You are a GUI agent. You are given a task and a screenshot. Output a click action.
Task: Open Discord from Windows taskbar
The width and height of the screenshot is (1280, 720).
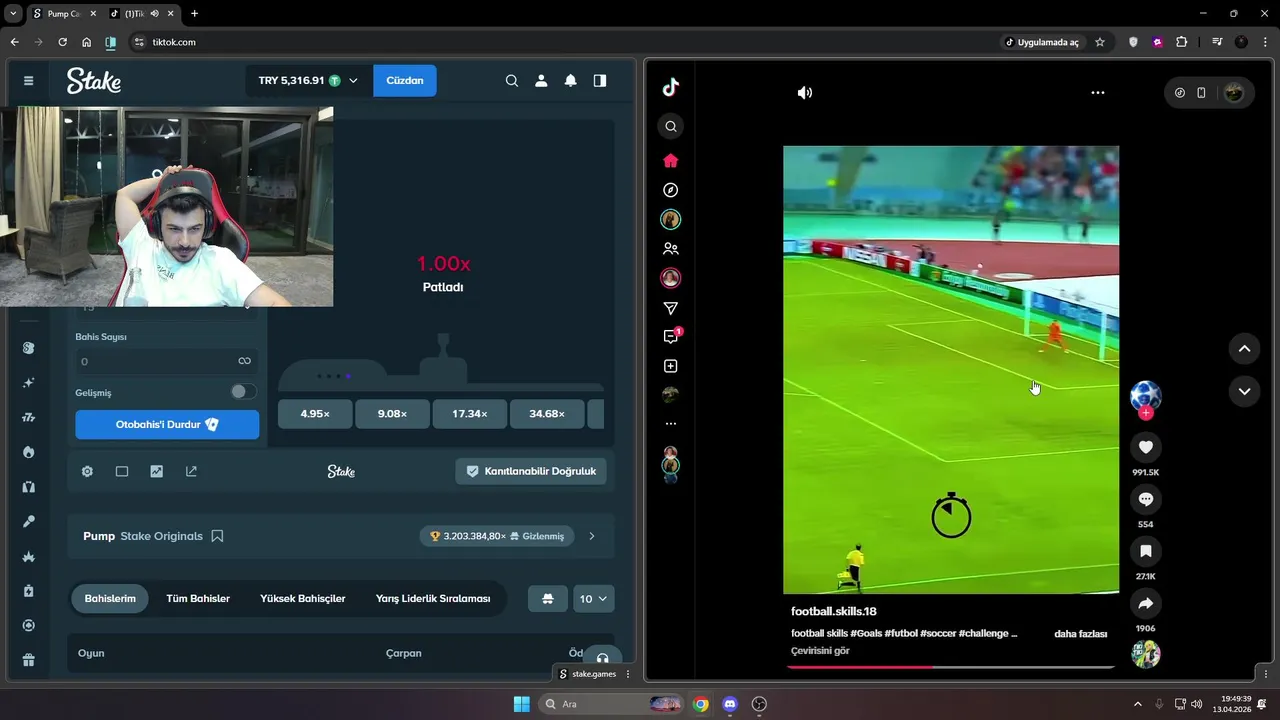[x=730, y=704]
